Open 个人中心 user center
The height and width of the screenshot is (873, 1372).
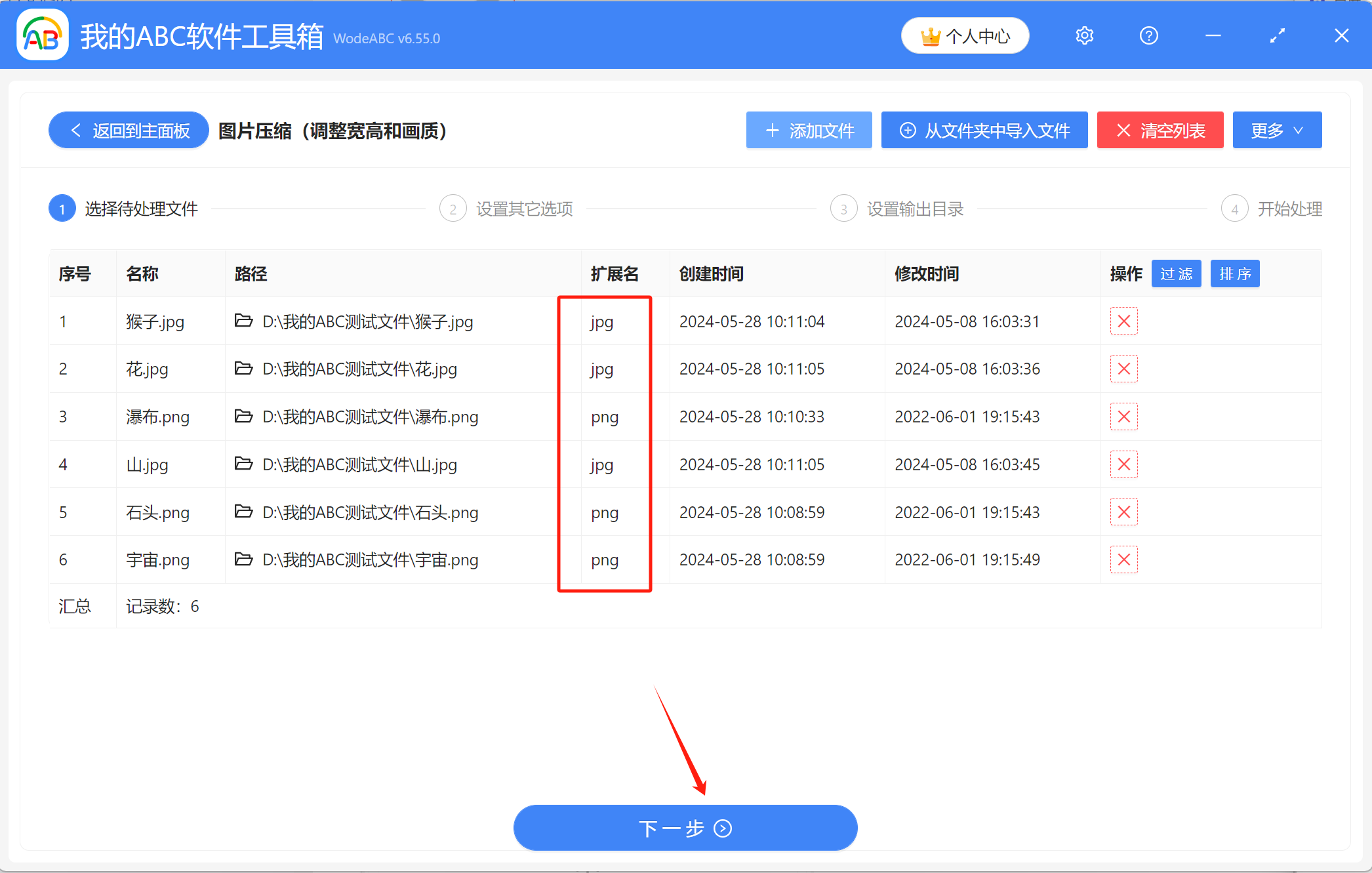(965, 36)
